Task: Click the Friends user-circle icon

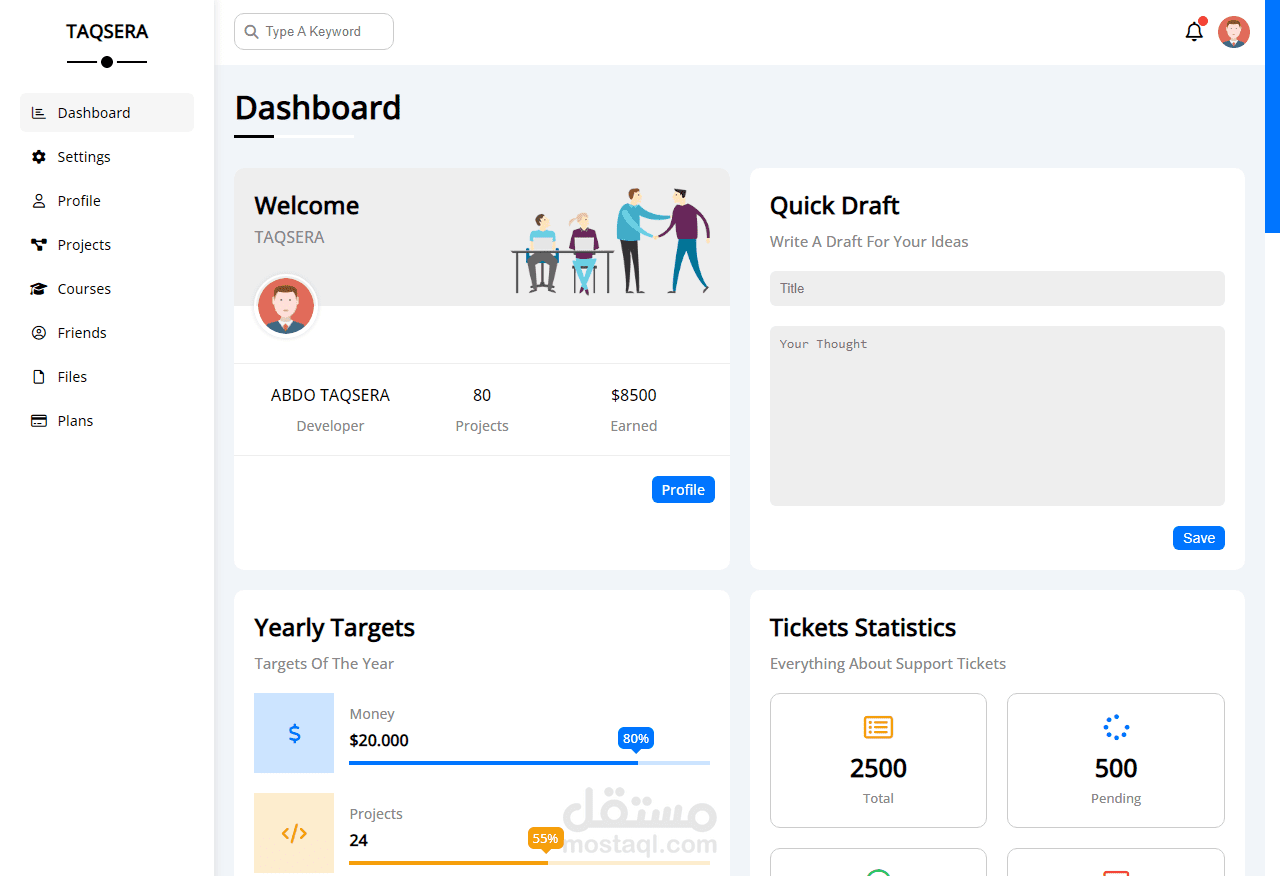Action: [x=39, y=333]
